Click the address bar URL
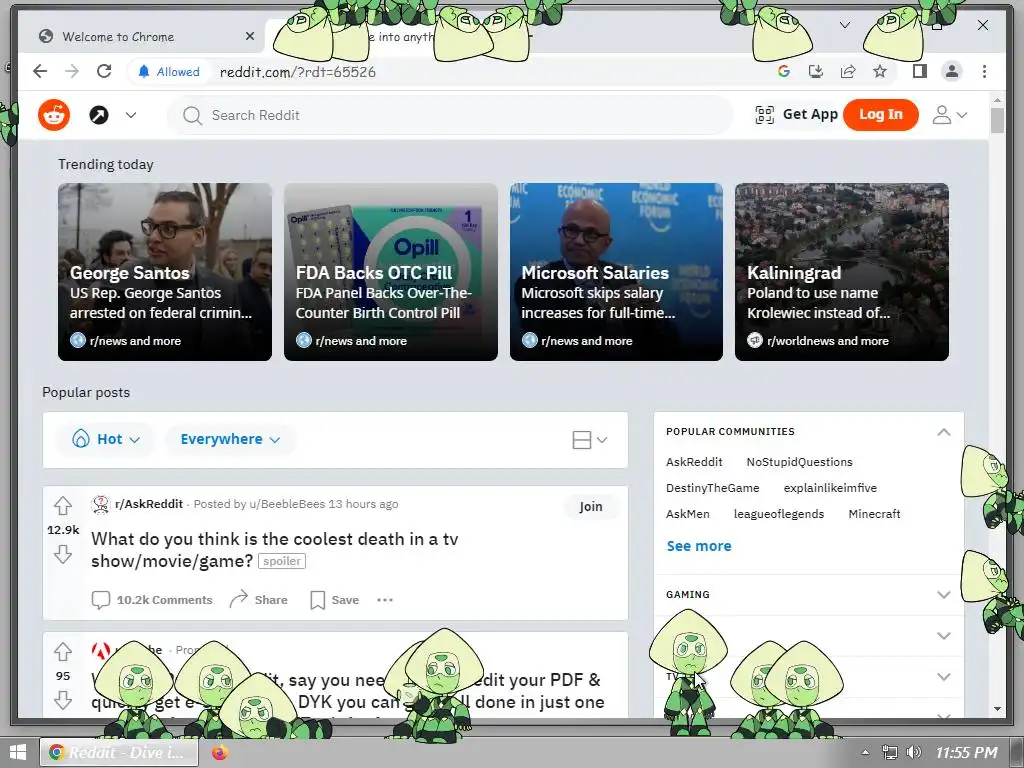 pyautogui.click(x=298, y=72)
